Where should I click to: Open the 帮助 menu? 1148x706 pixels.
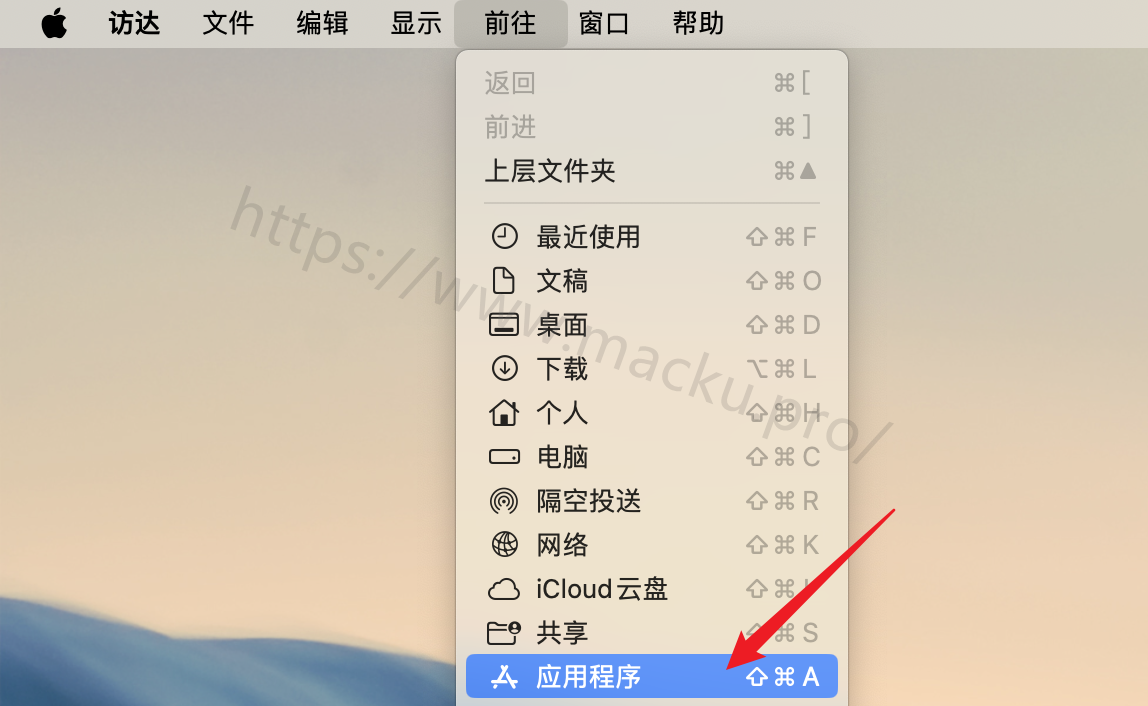(698, 23)
